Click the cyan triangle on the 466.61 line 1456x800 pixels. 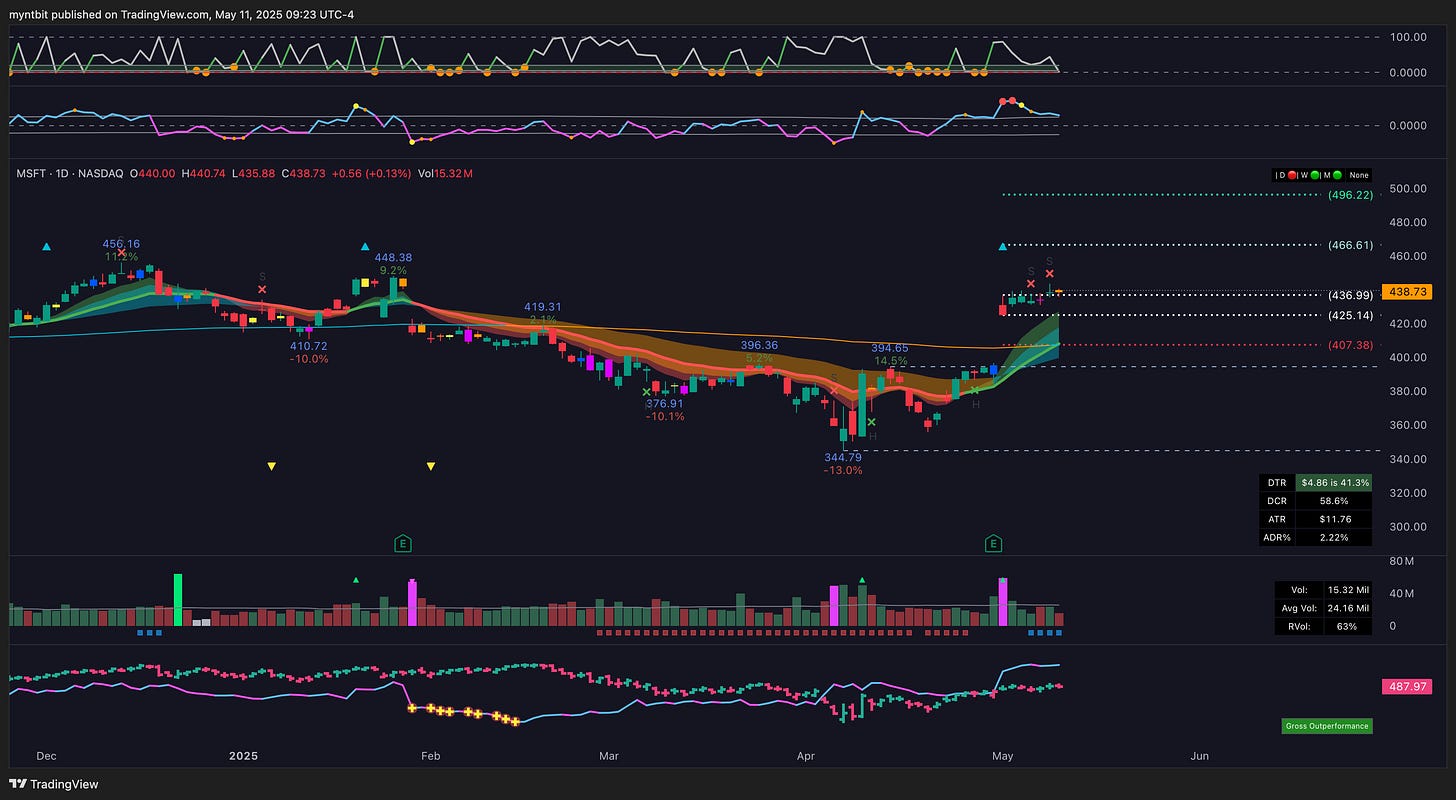pyautogui.click(x=1003, y=246)
